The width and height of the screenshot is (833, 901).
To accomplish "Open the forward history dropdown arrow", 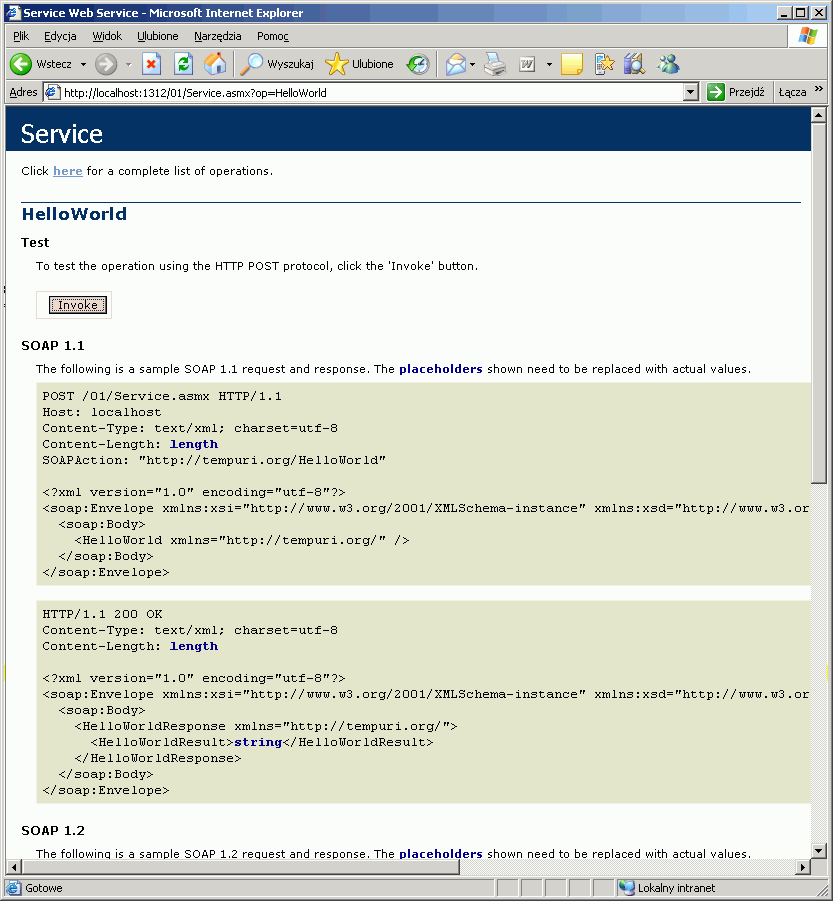I will tap(129, 64).
